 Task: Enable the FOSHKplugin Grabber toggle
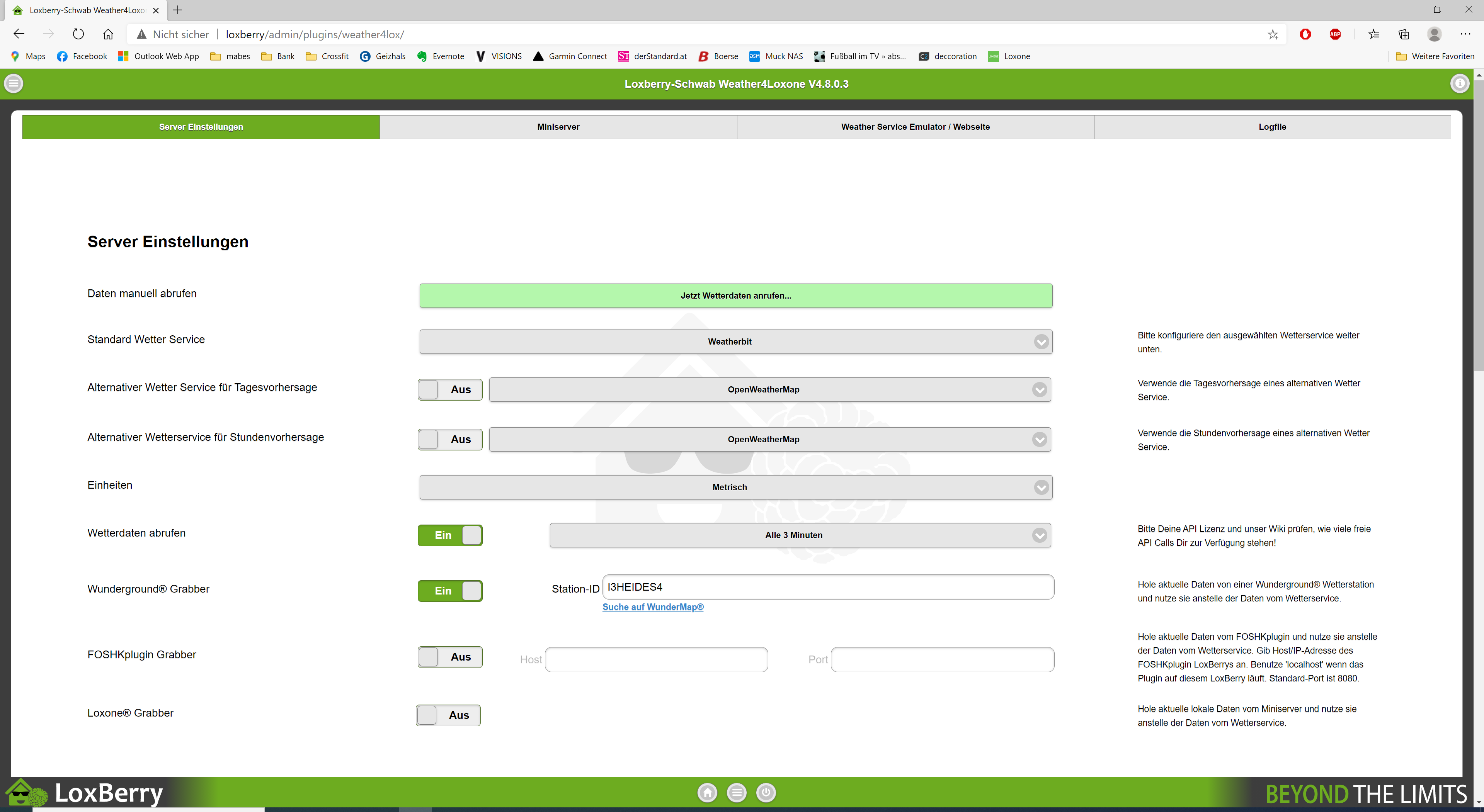click(x=450, y=657)
